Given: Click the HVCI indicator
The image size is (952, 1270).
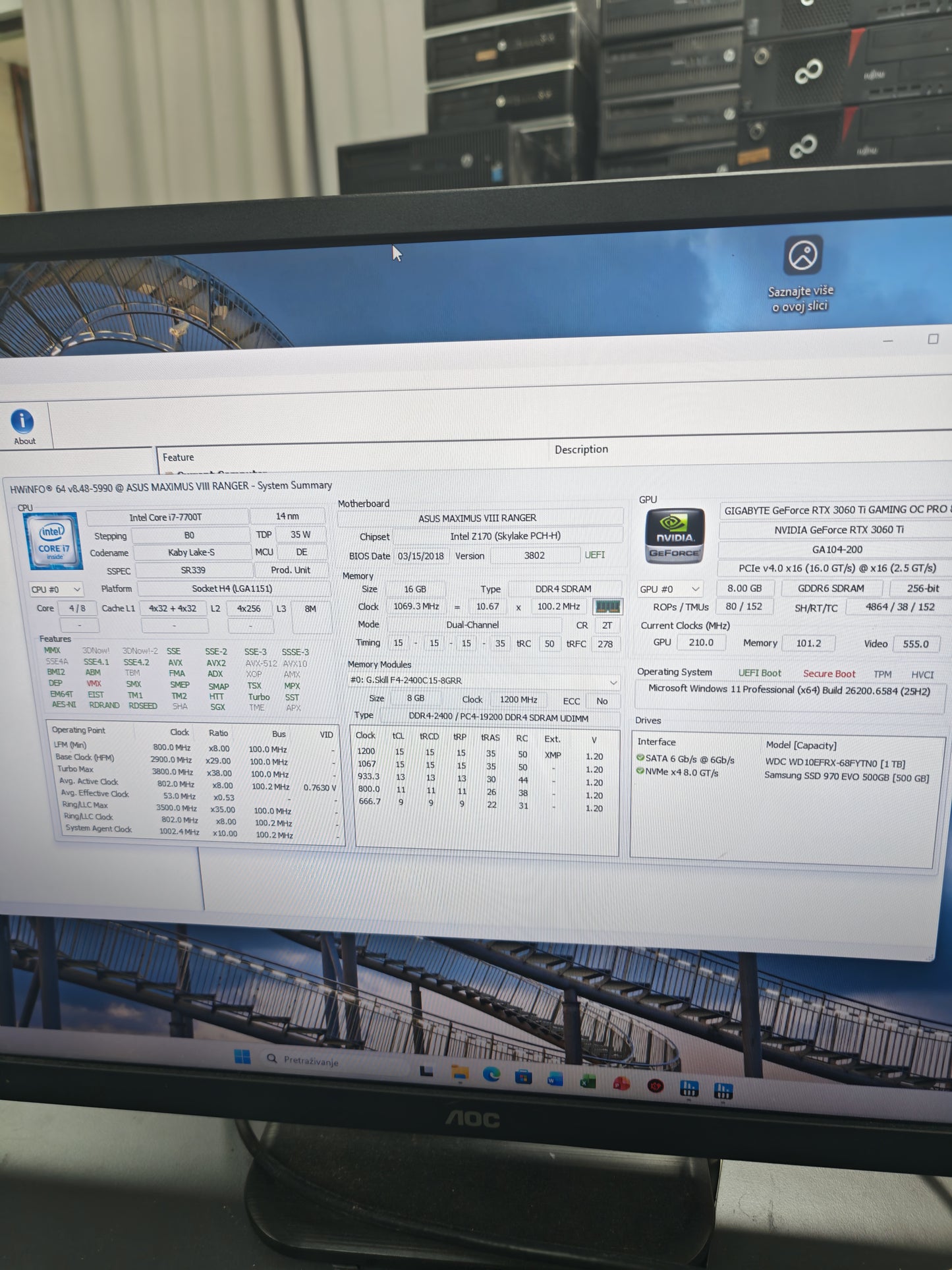Looking at the screenshot, I should coord(922,674).
